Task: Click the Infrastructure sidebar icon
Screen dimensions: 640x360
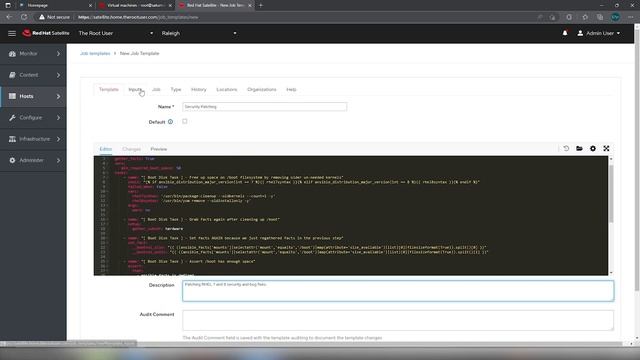Action: click(12, 139)
